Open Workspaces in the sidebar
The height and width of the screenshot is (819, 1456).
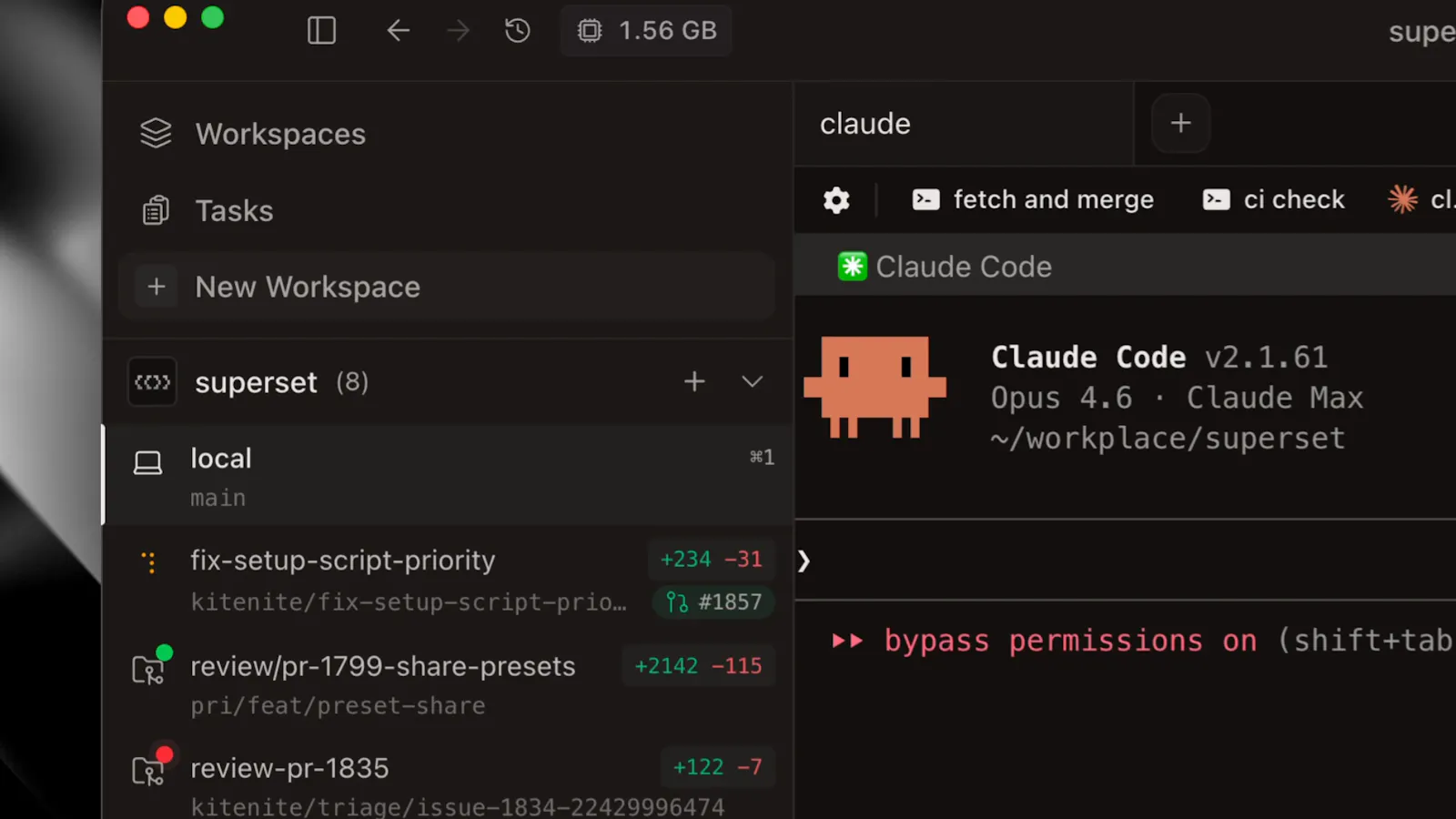click(253, 134)
